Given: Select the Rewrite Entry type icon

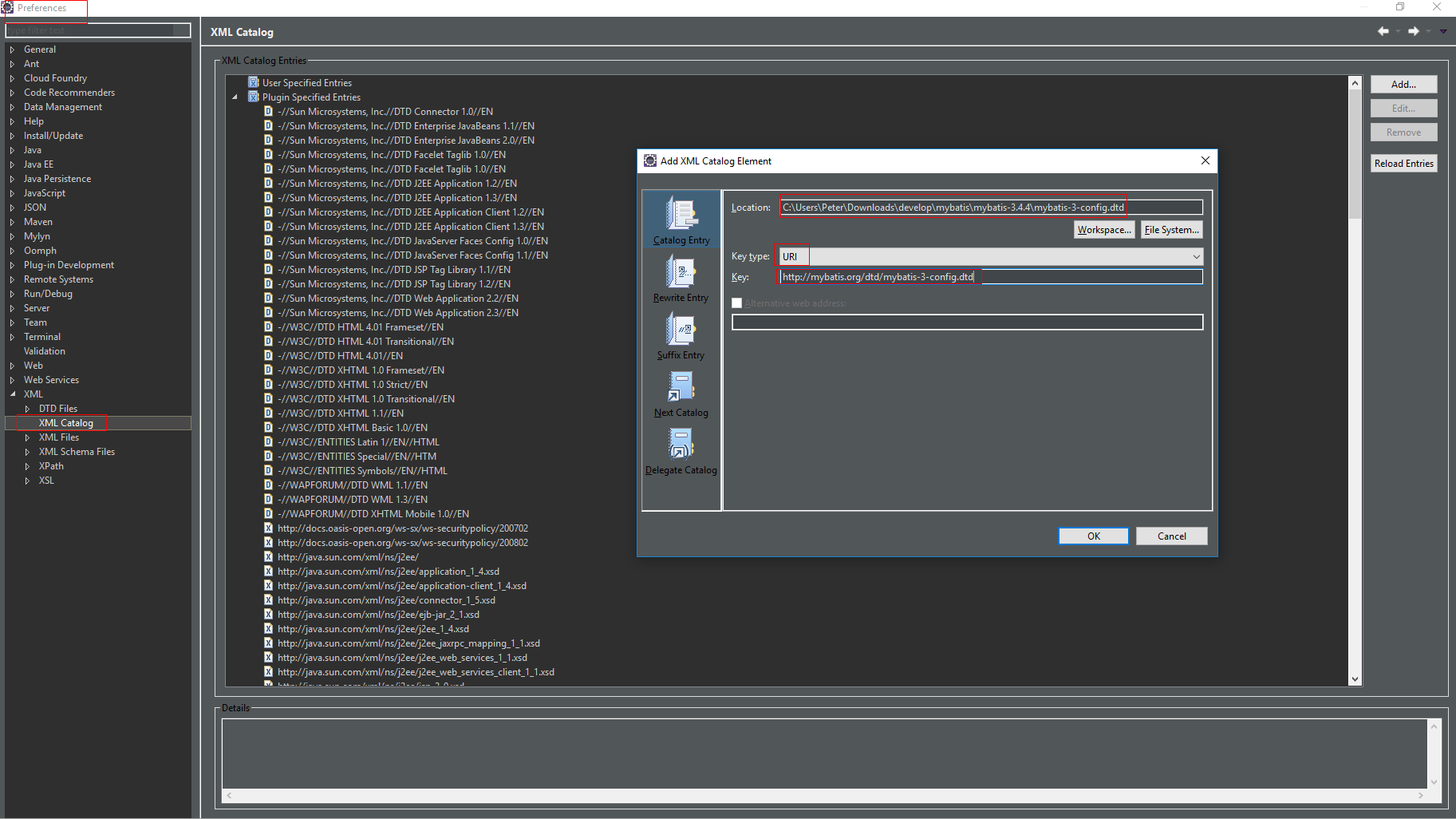Looking at the screenshot, I should coord(680,272).
